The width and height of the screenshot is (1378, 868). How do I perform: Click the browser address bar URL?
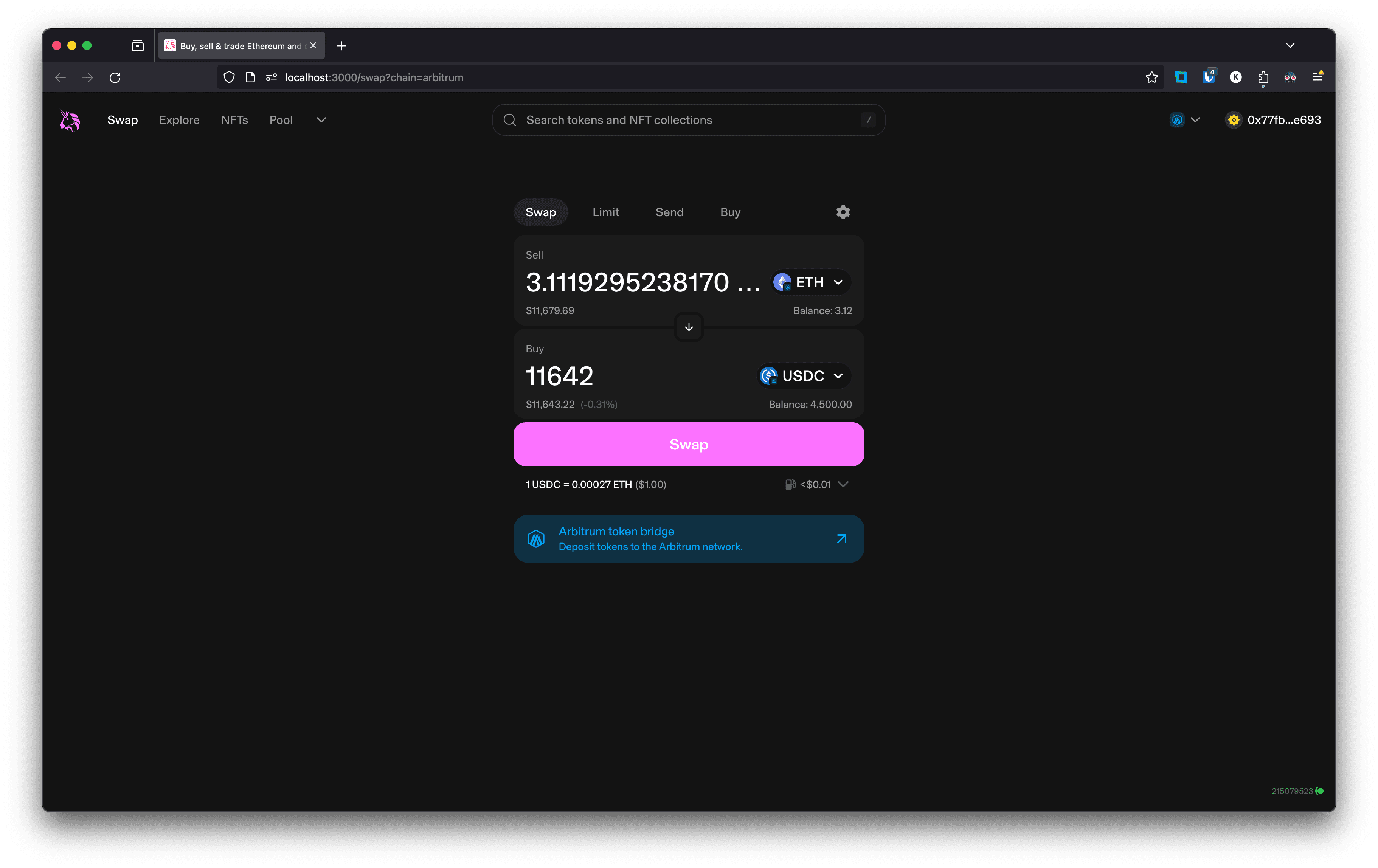[374, 77]
